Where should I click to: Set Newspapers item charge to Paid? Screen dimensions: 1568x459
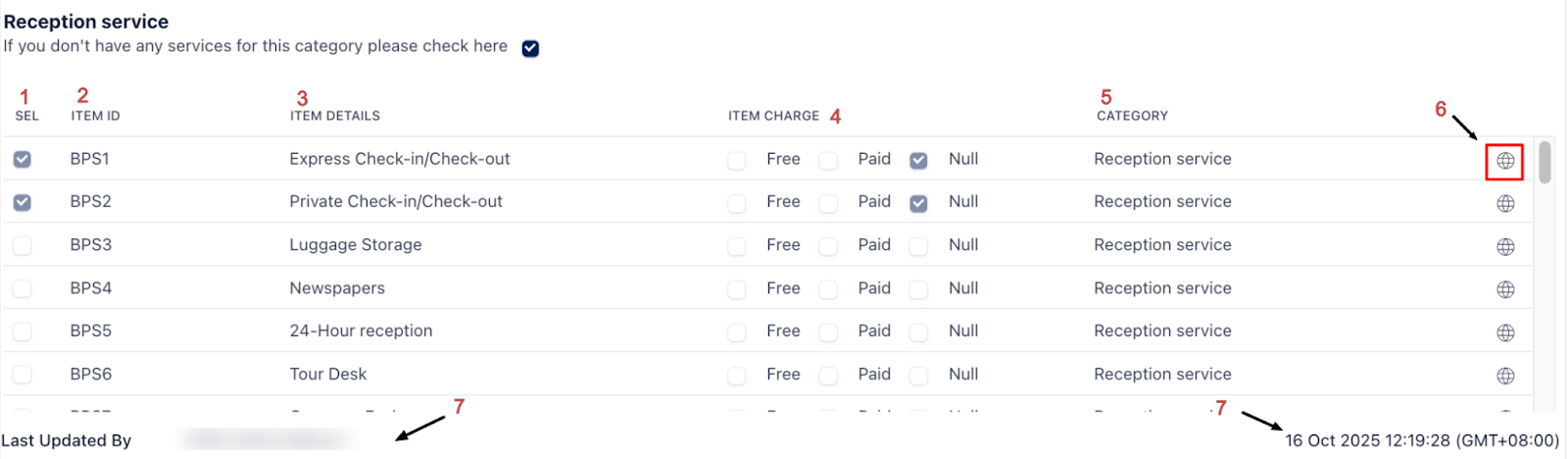828,289
